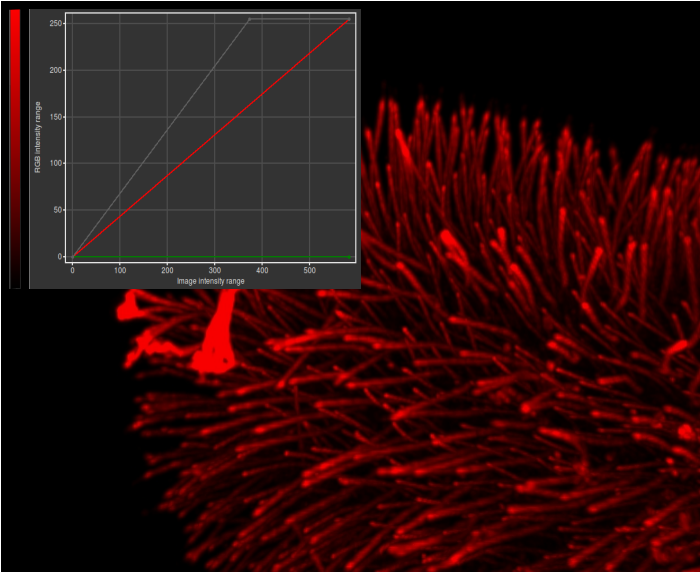Click the "Image intensity range" axis title
Viewport: 700px width, 572px height.
(x=211, y=281)
